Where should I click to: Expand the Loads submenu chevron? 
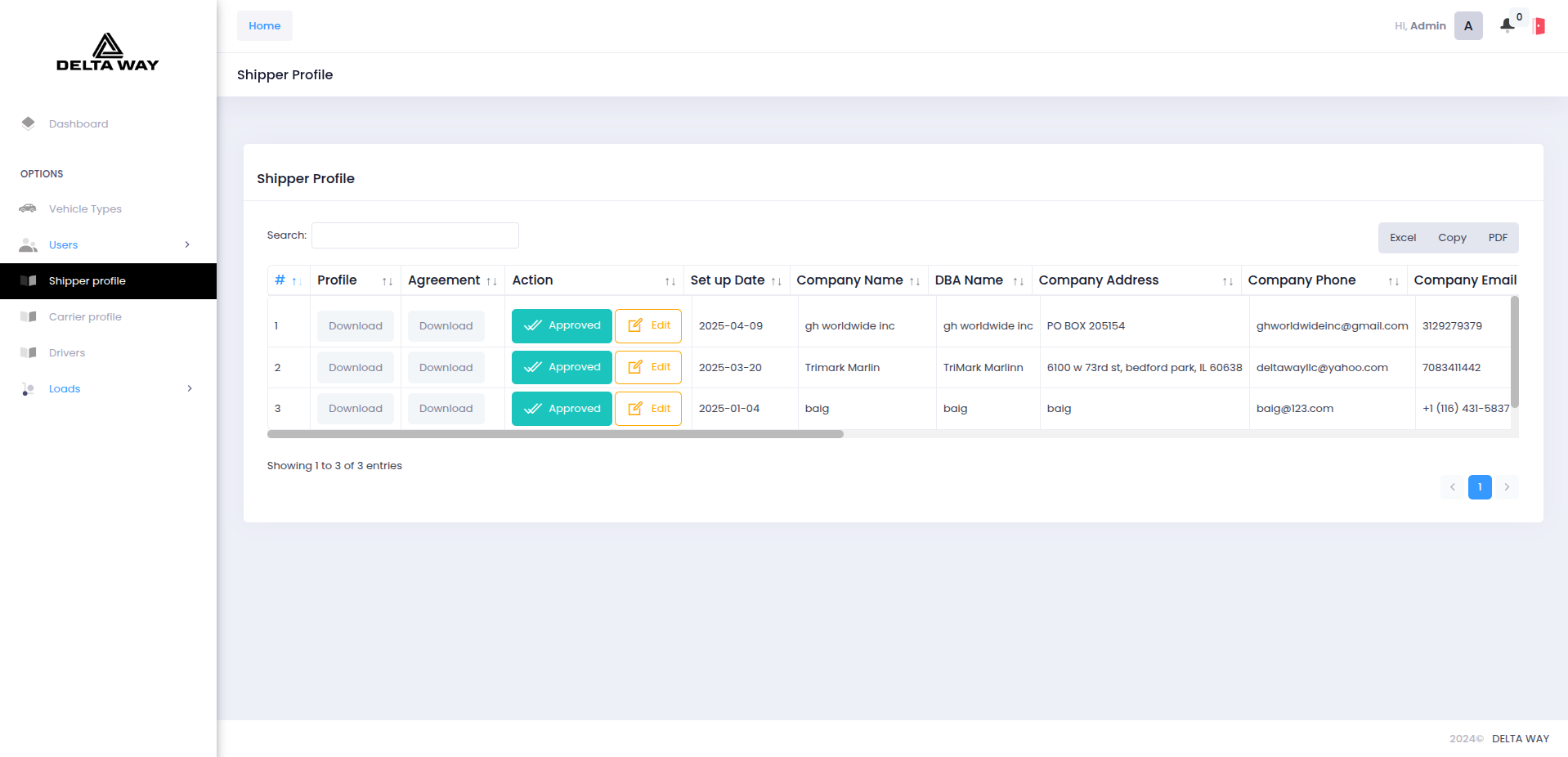[190, 388]
